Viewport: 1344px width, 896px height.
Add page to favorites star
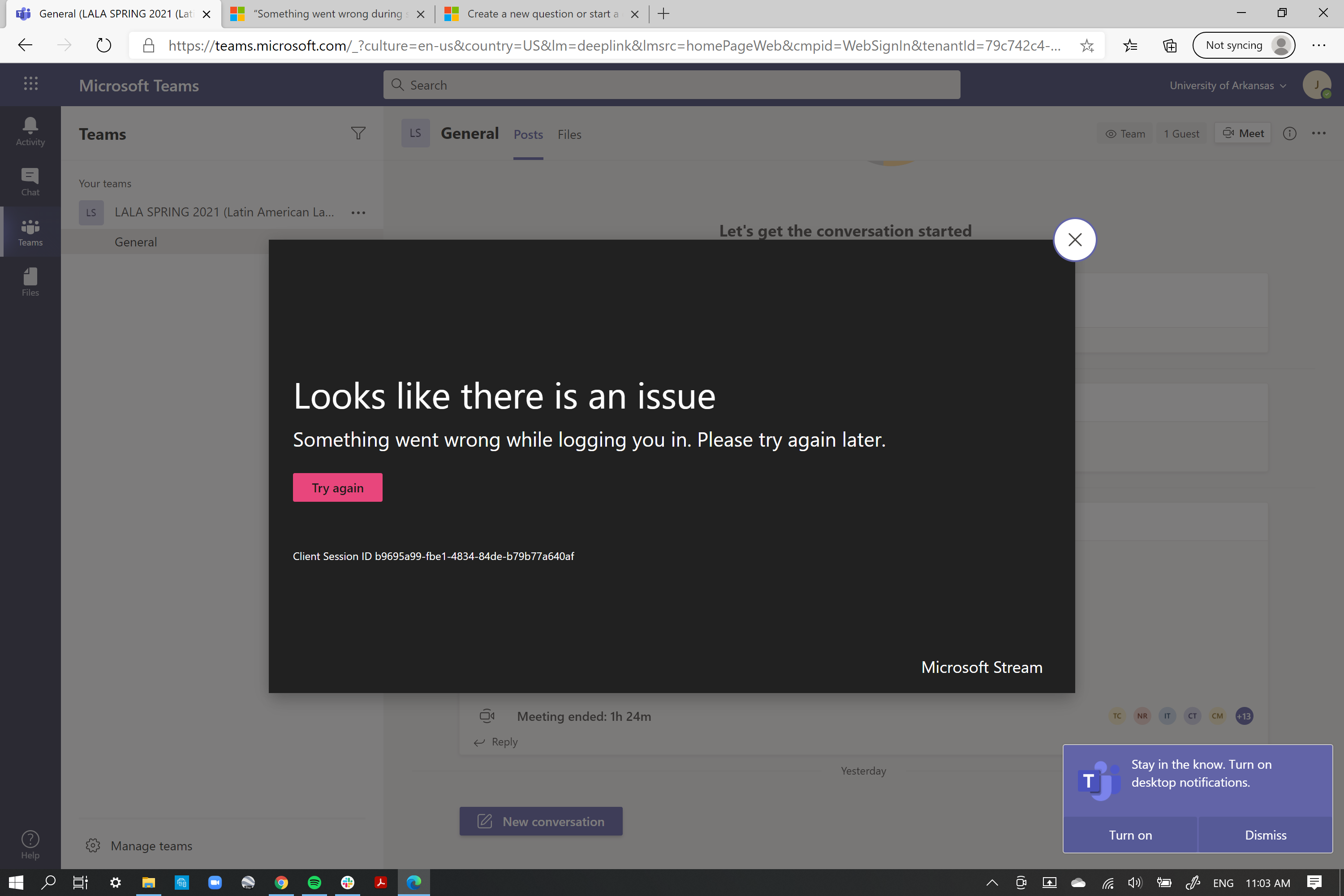pos(1086,45)
